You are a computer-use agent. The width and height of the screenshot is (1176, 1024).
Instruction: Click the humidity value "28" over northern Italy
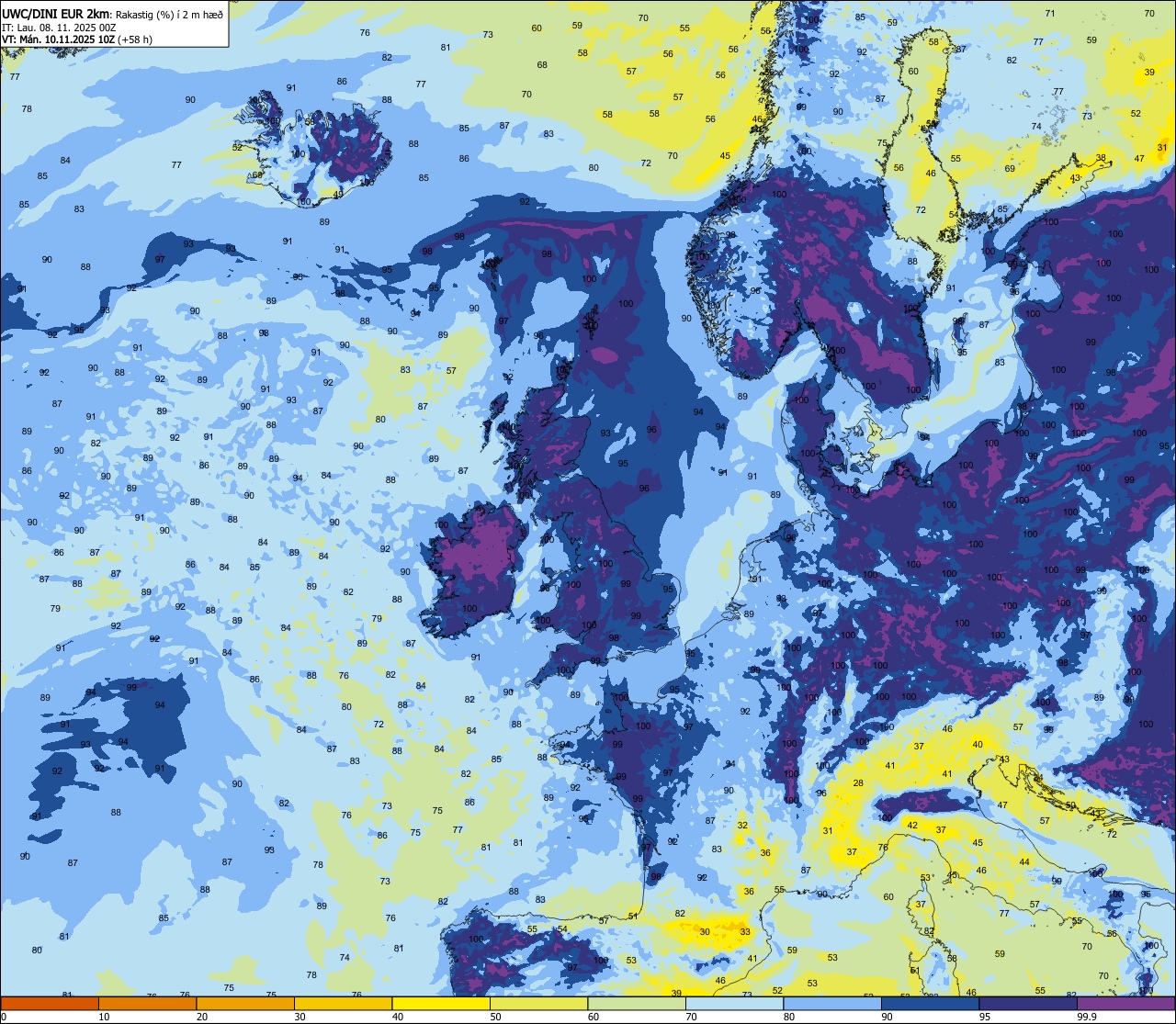858,783
